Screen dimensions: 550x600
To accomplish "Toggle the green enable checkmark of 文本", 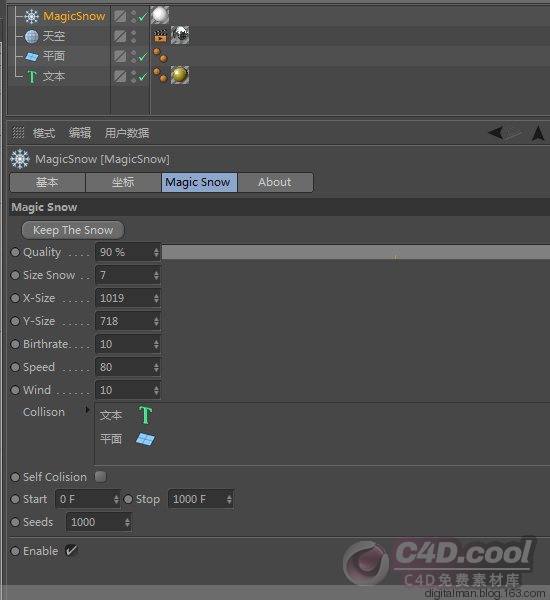I will pyautogui.click(x=143, y=77).
